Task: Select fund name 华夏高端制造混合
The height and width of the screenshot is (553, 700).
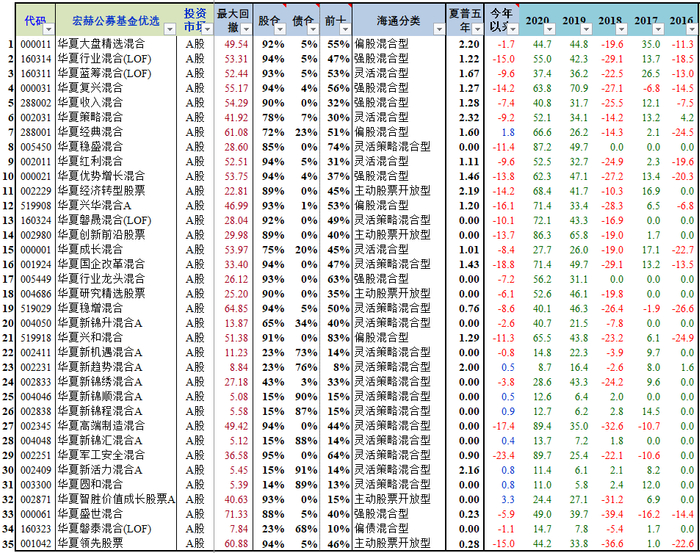Action: [101, 426]
